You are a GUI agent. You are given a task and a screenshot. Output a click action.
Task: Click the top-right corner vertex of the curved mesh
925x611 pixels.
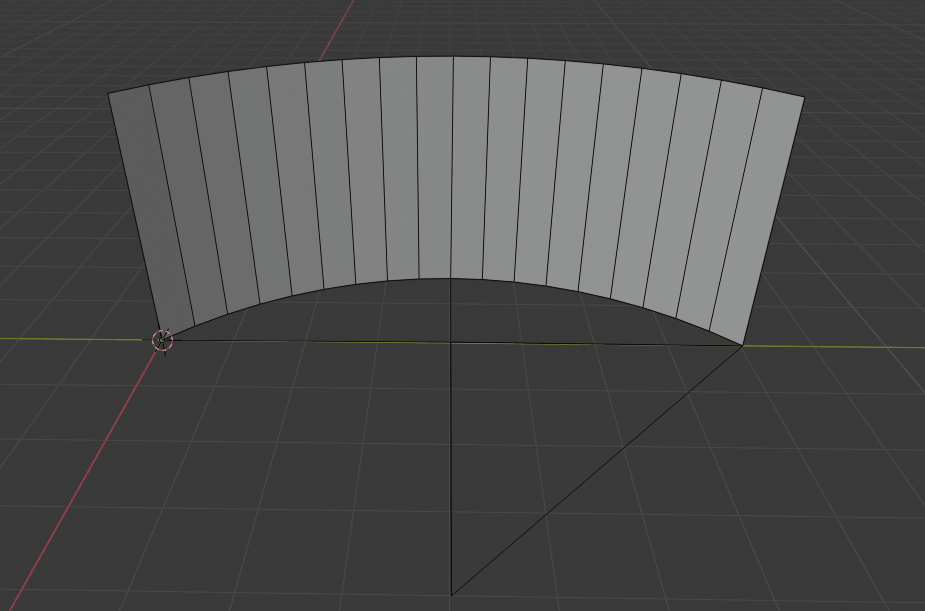click(803, 97)
